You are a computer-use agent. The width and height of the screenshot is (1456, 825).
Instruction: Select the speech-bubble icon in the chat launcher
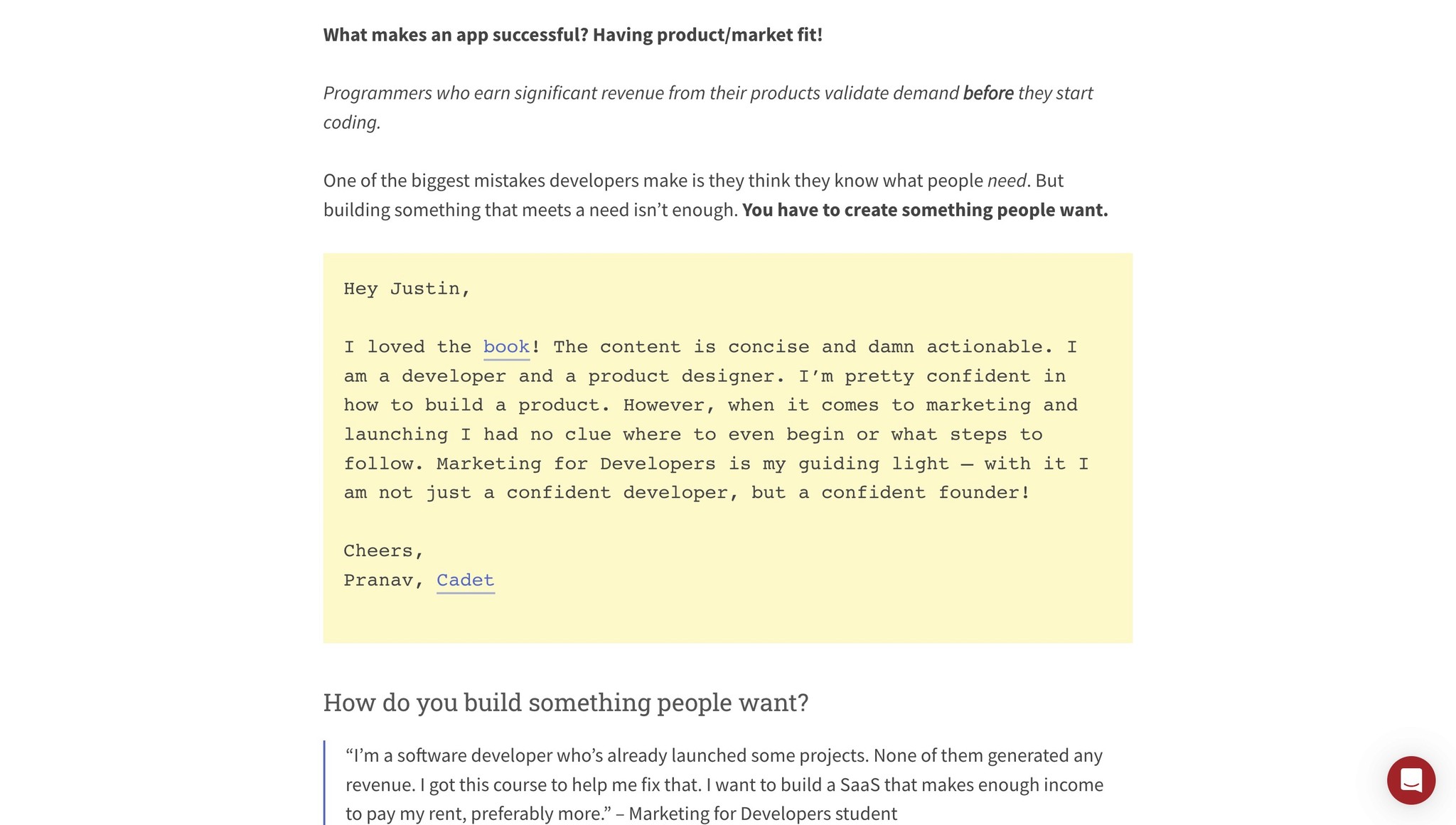1410,781
